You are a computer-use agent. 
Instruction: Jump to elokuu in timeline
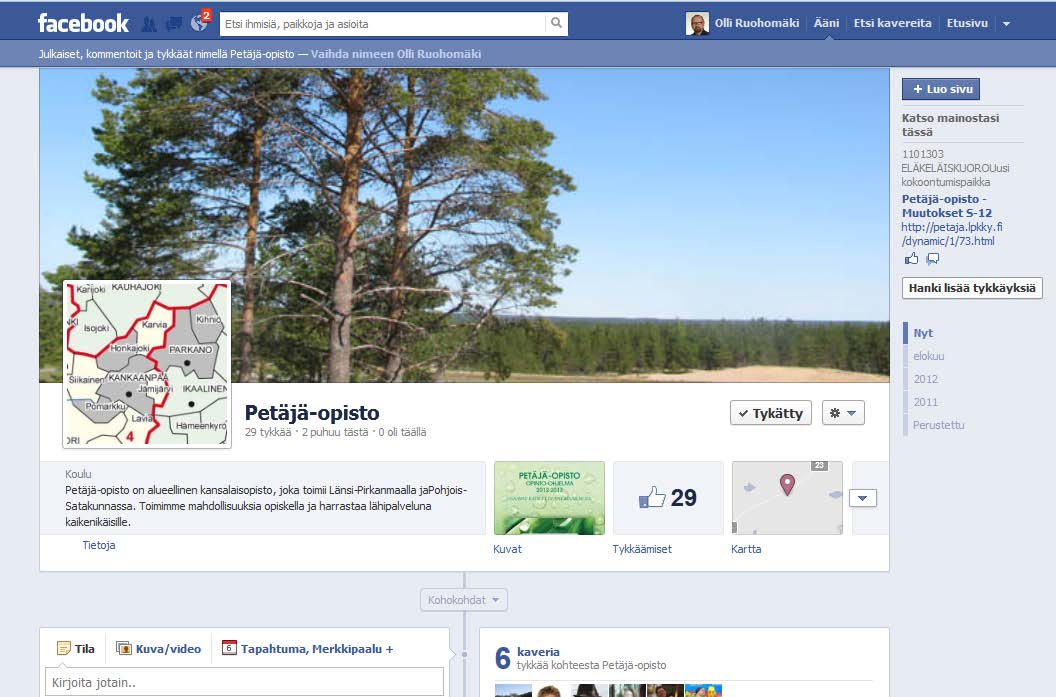tap(929, 356)
